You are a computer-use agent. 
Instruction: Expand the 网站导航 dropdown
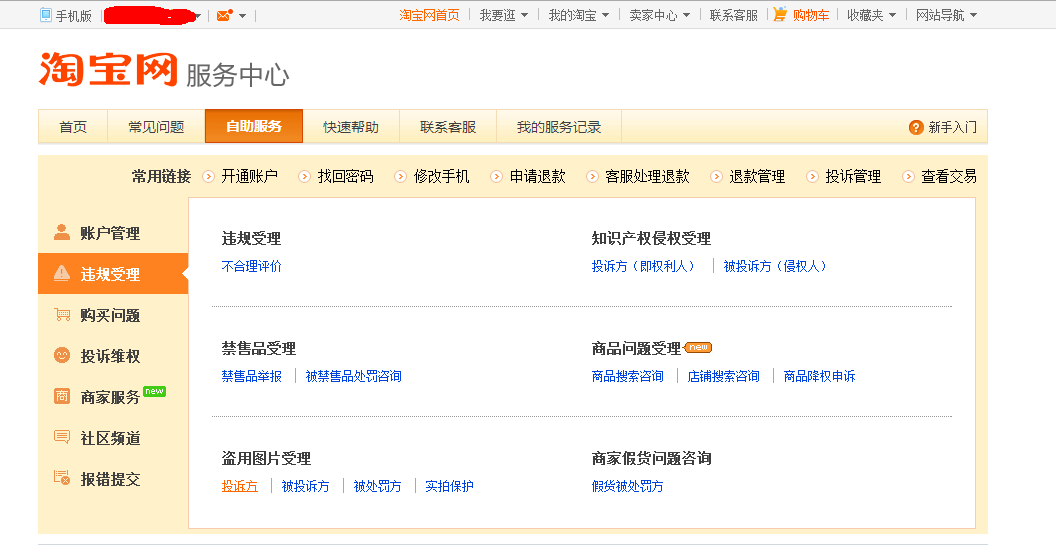(x=973, y=15)
